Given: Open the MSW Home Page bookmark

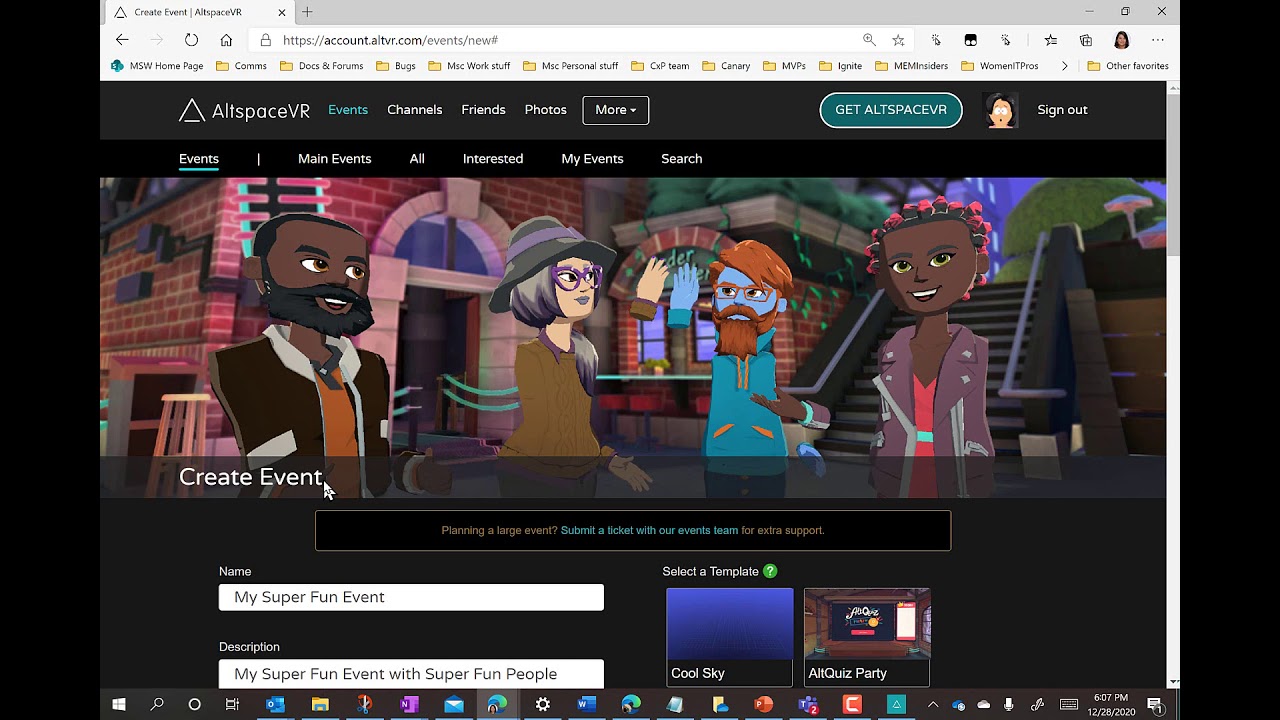Looking at the screenshot, I should pyautogui.click(x=158, y=66).
